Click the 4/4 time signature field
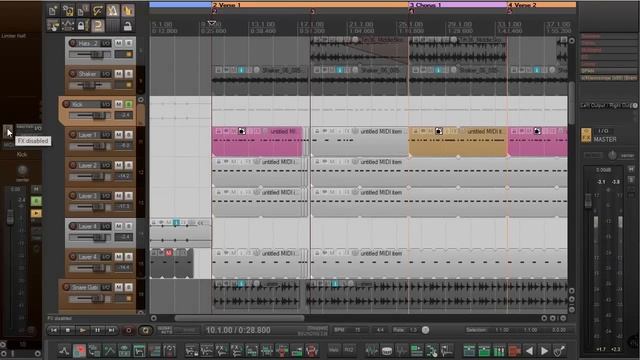 (380, 330)
